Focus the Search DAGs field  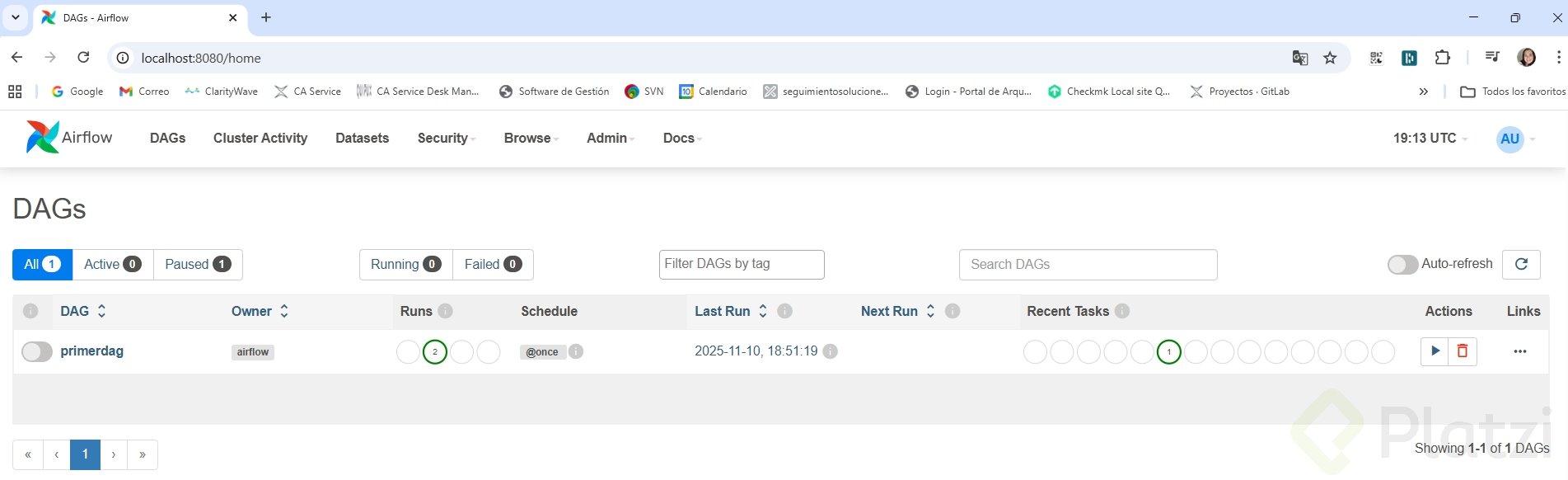point(1088,264)
